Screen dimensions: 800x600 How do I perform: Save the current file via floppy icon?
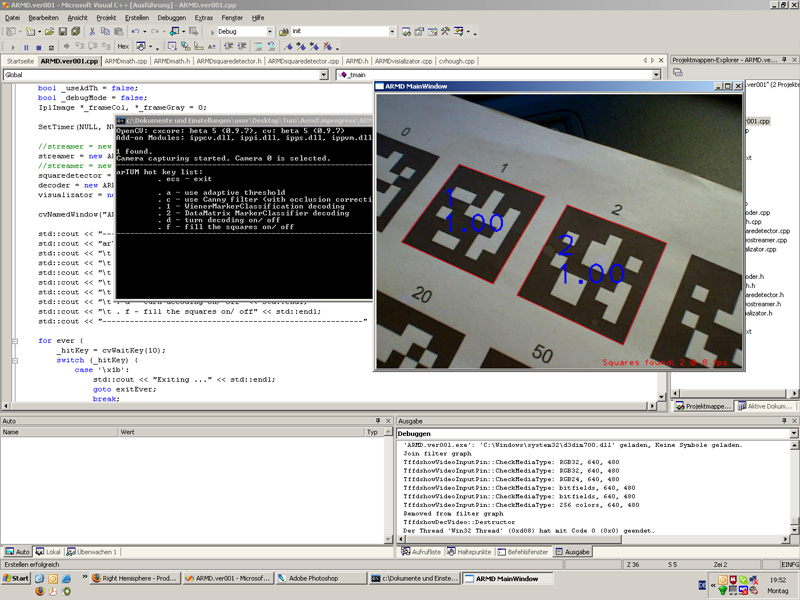click(x=63, y=32)
